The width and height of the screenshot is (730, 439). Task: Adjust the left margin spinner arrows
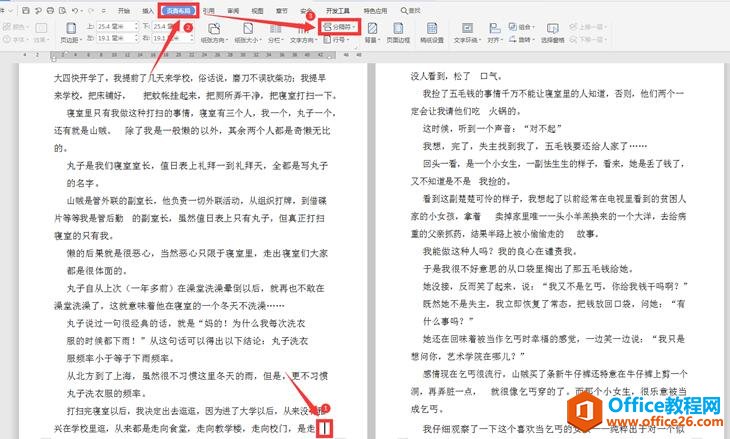pos(136,38)
